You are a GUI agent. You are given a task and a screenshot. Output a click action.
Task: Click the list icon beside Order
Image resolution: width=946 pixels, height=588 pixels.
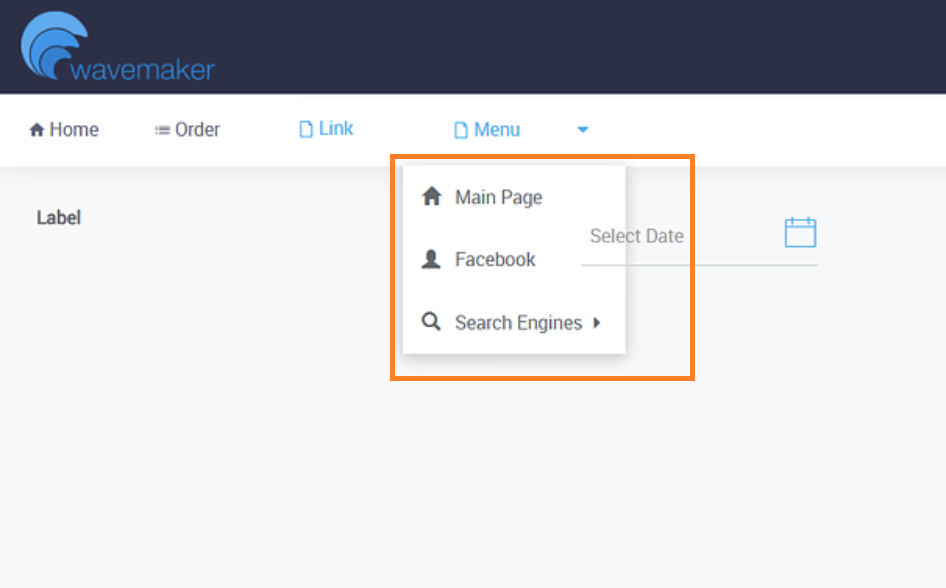coord(162,130)
